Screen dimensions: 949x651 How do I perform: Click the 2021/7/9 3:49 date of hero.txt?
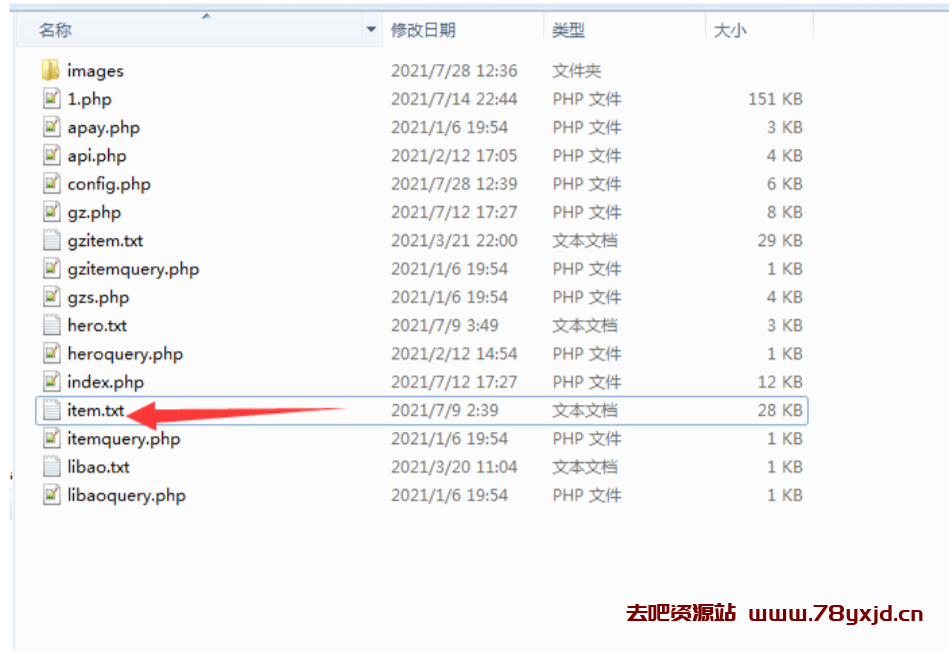click(x=445, y=326)
